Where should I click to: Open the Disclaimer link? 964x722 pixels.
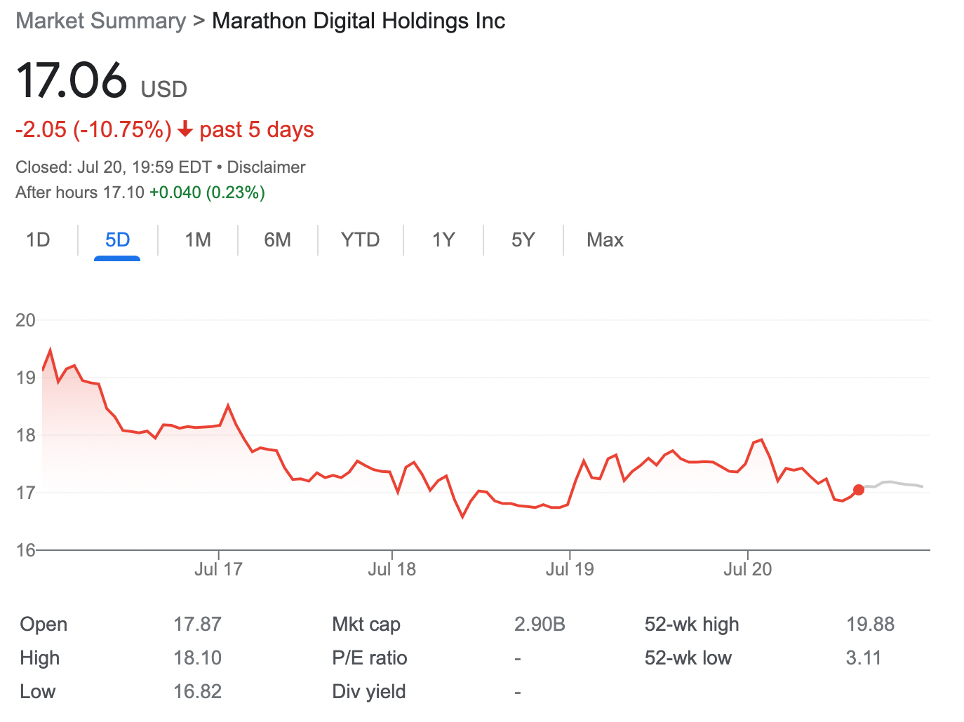pos(265,167)
